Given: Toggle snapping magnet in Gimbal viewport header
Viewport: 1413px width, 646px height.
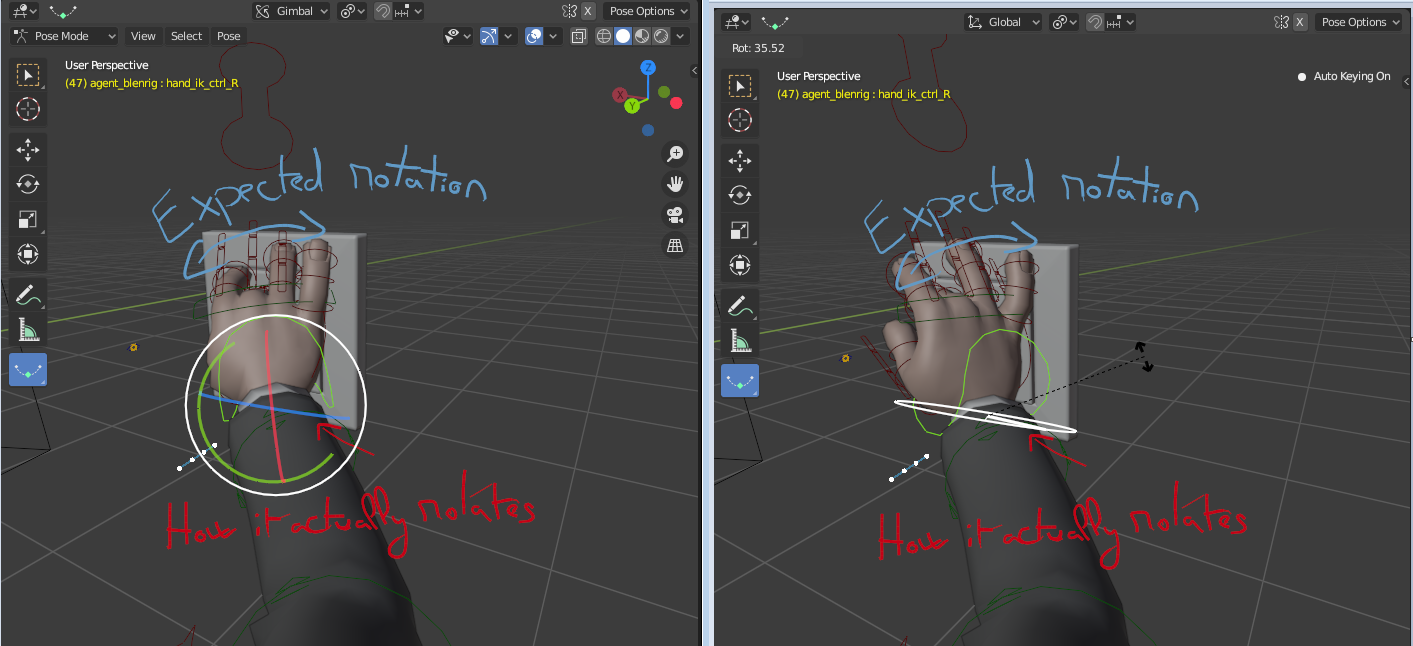Looking at the screenshot, I should click(x=383, y=11).
